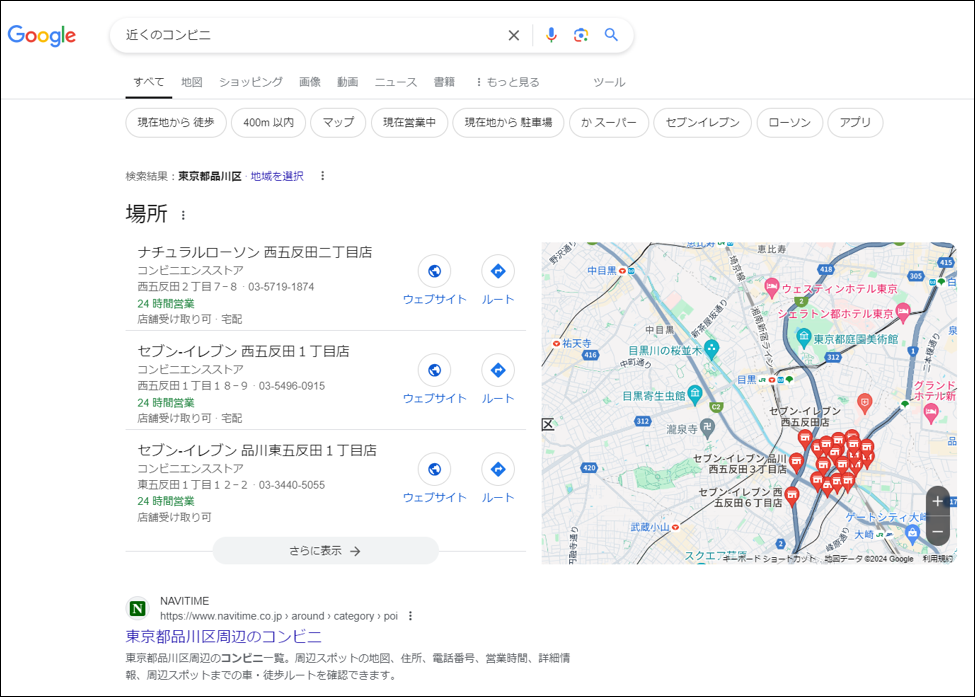Expand もっと見る tab menu
Viewport: 975px width, 697px height.
click(508, 82)
